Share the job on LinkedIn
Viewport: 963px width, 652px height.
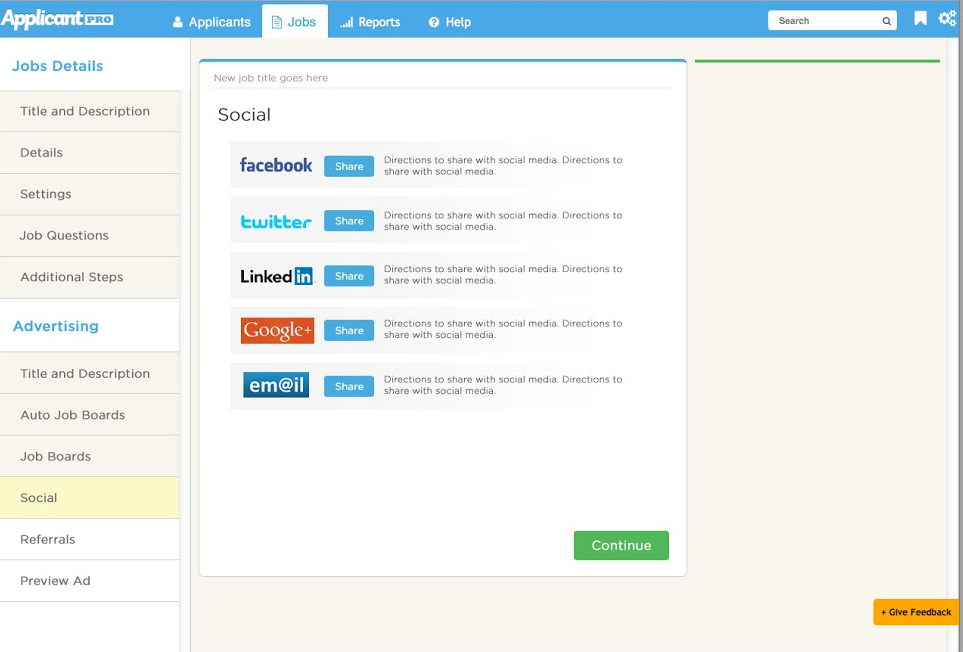pyautogui.click(x=349, y=276)
